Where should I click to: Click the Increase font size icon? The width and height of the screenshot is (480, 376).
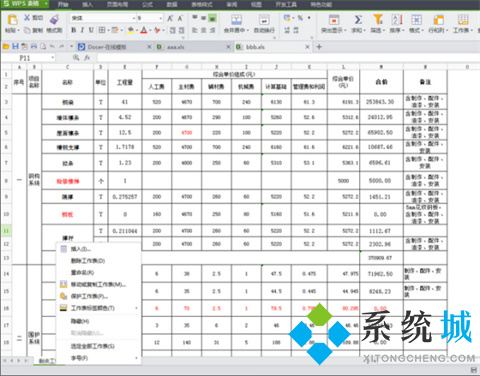(x=170, y=18)
